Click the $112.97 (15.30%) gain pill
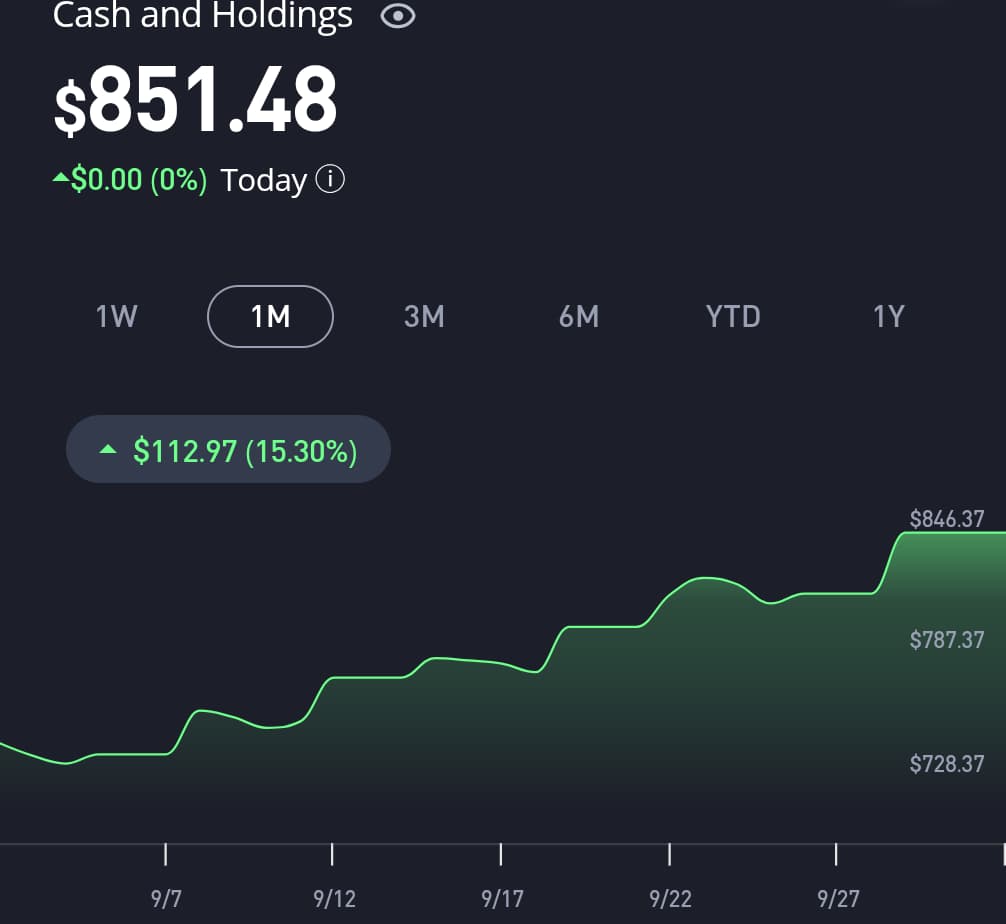Viewport: 1006px width, 924px height. tap(228, 450)
